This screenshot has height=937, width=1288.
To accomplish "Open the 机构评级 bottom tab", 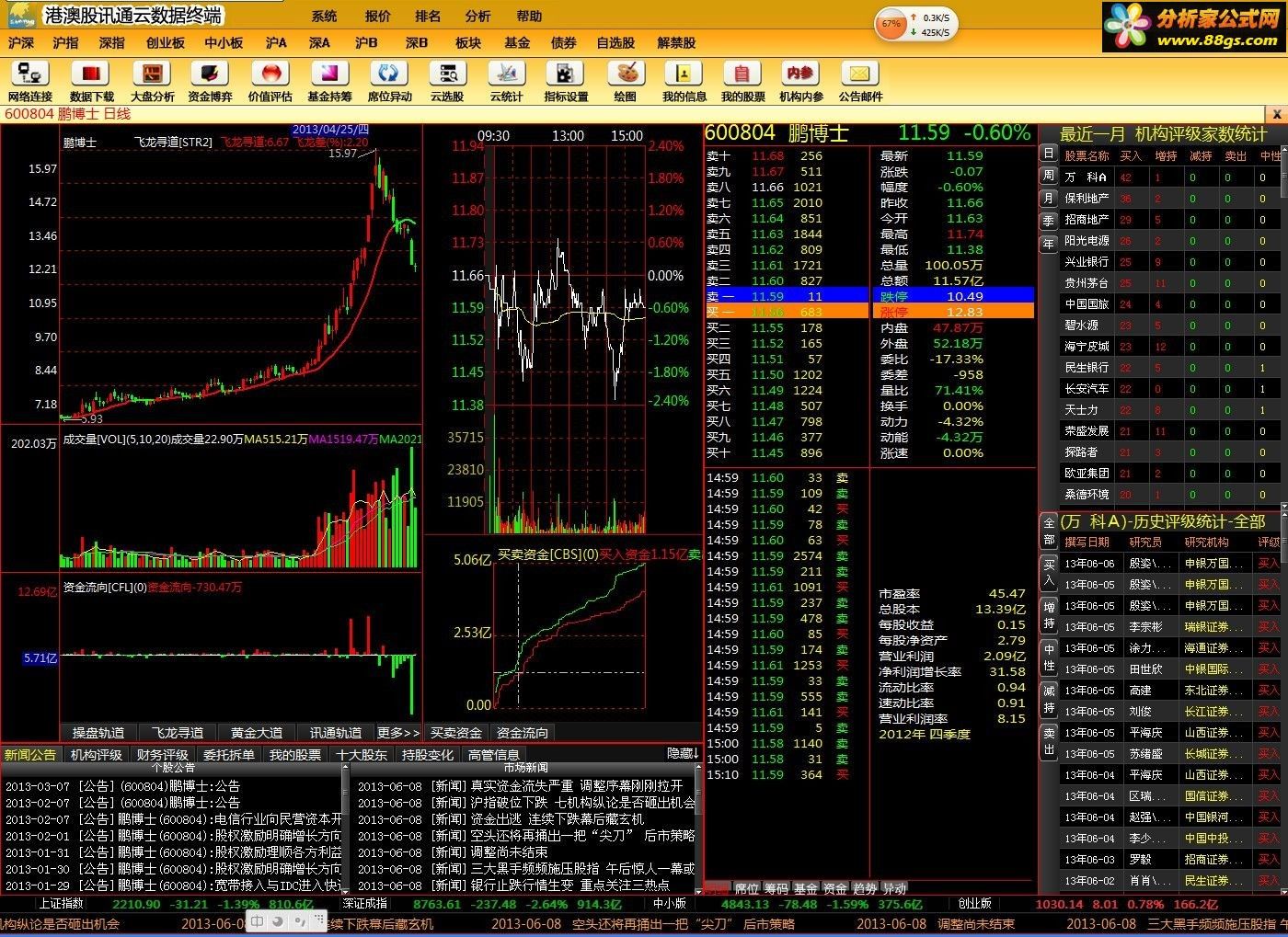I will click(97, 755).
